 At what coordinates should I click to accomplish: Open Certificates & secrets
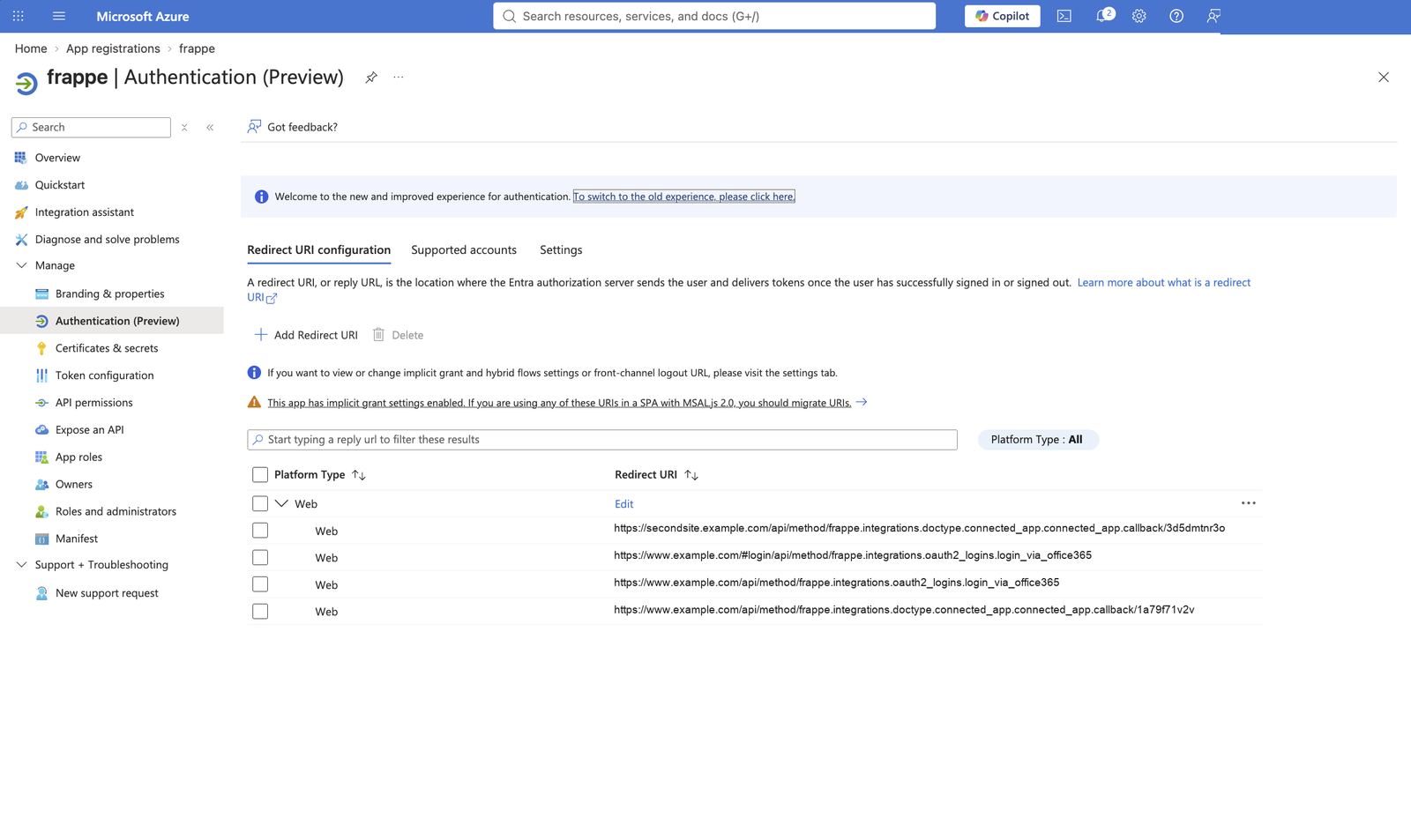click(x=107, y=348)
